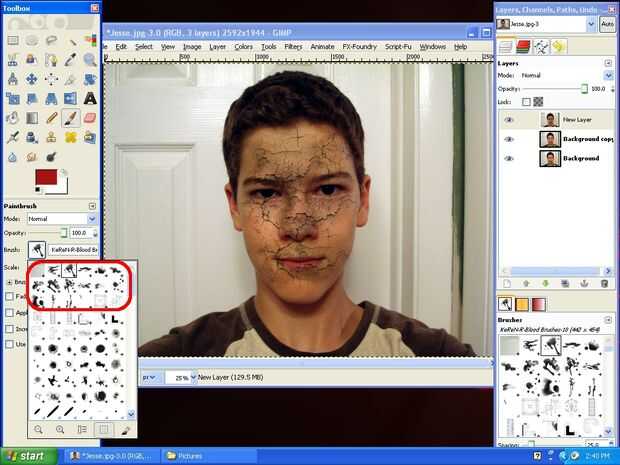Image resolution: width=620 pixels, height=465 pixels.
Task: Enable the Use color from gradient checkbox
Action: 9,344
